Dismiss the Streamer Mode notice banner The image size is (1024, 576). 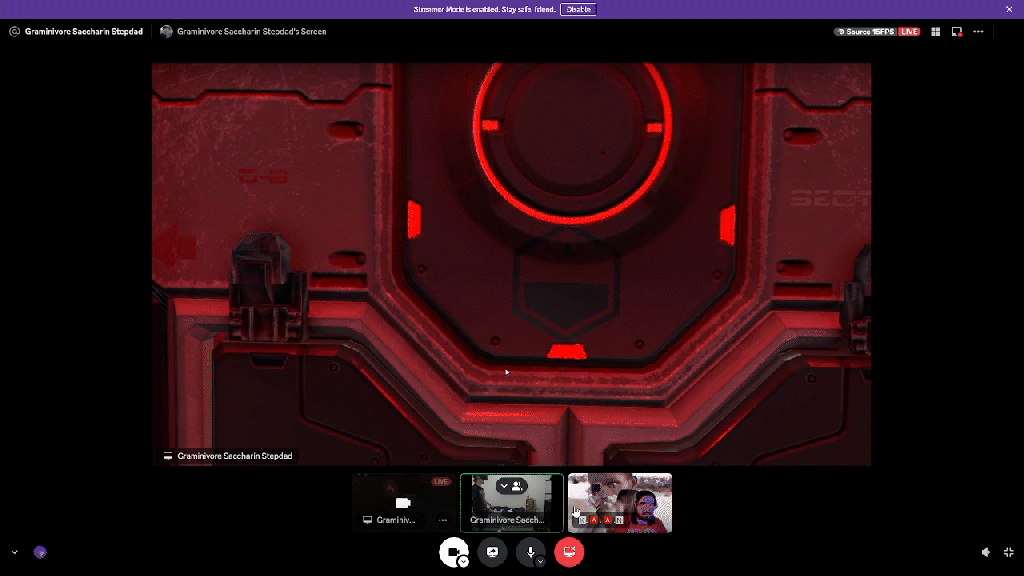1008,9
